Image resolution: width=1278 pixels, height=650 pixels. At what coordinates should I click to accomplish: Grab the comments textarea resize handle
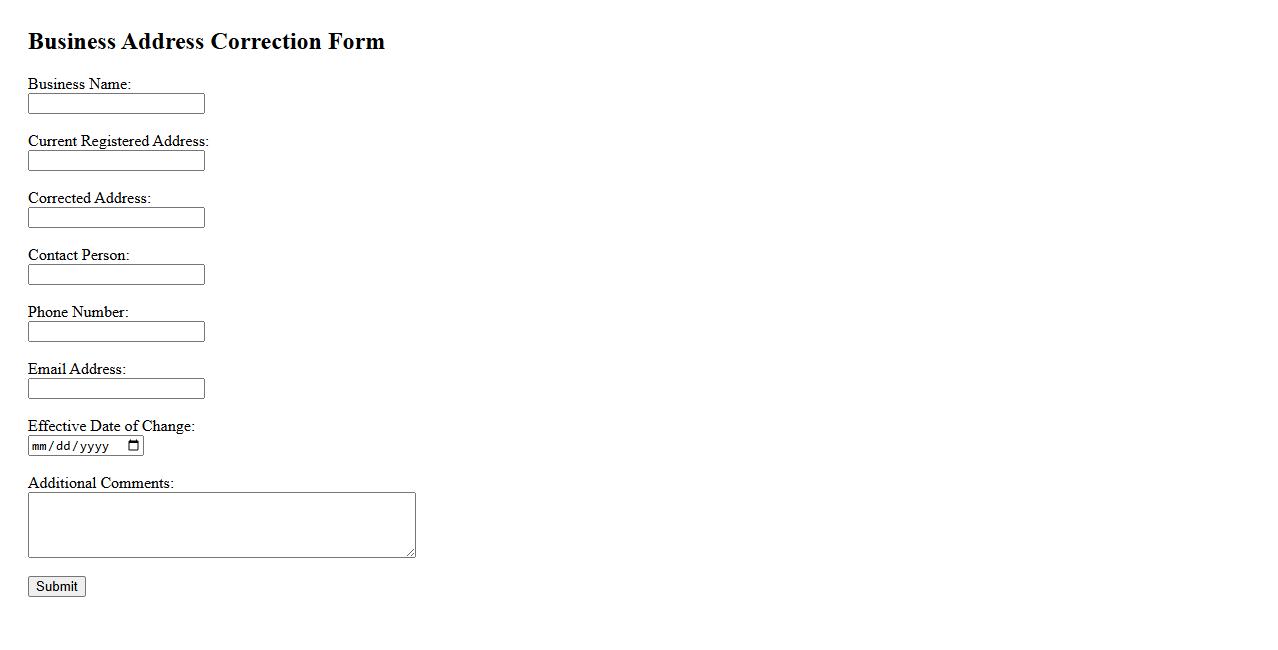pos(410,552)
